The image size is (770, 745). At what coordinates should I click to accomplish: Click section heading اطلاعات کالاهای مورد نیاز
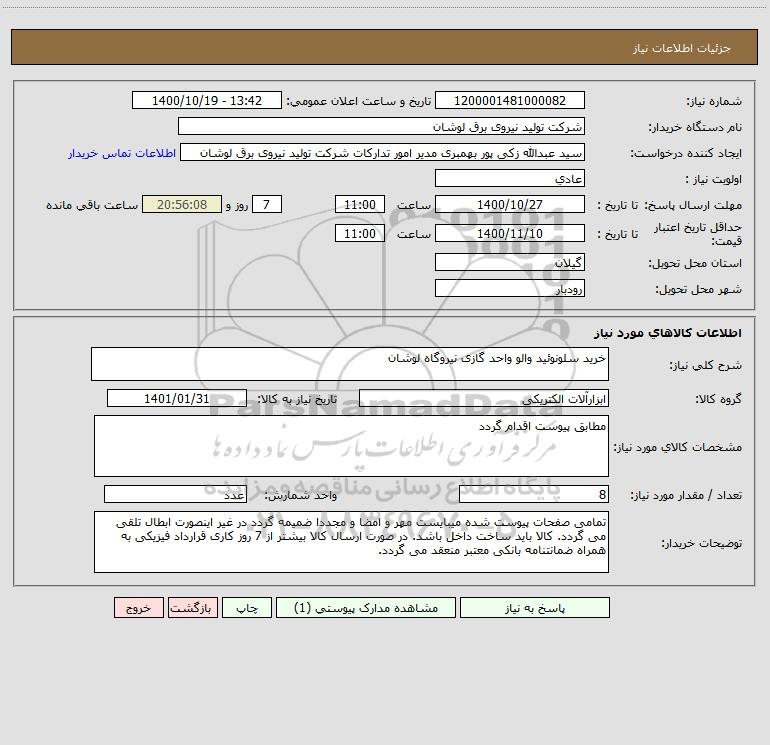coord(667,333)
